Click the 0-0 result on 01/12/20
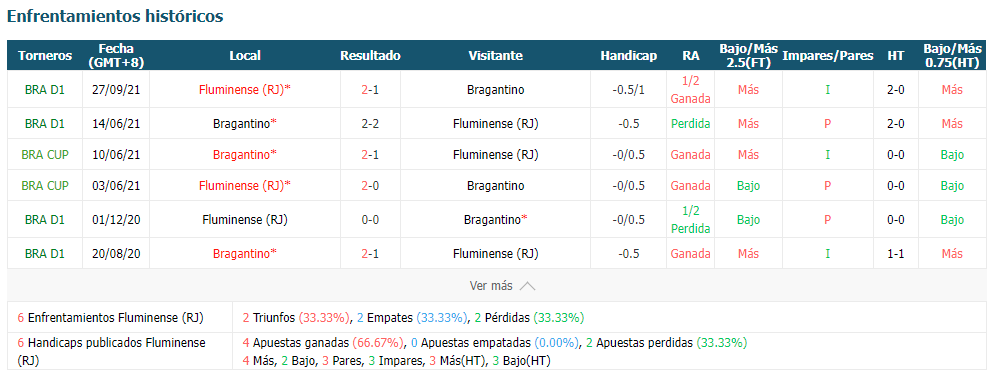This screenshot has height=379, width=996. [x=370, y=220]
